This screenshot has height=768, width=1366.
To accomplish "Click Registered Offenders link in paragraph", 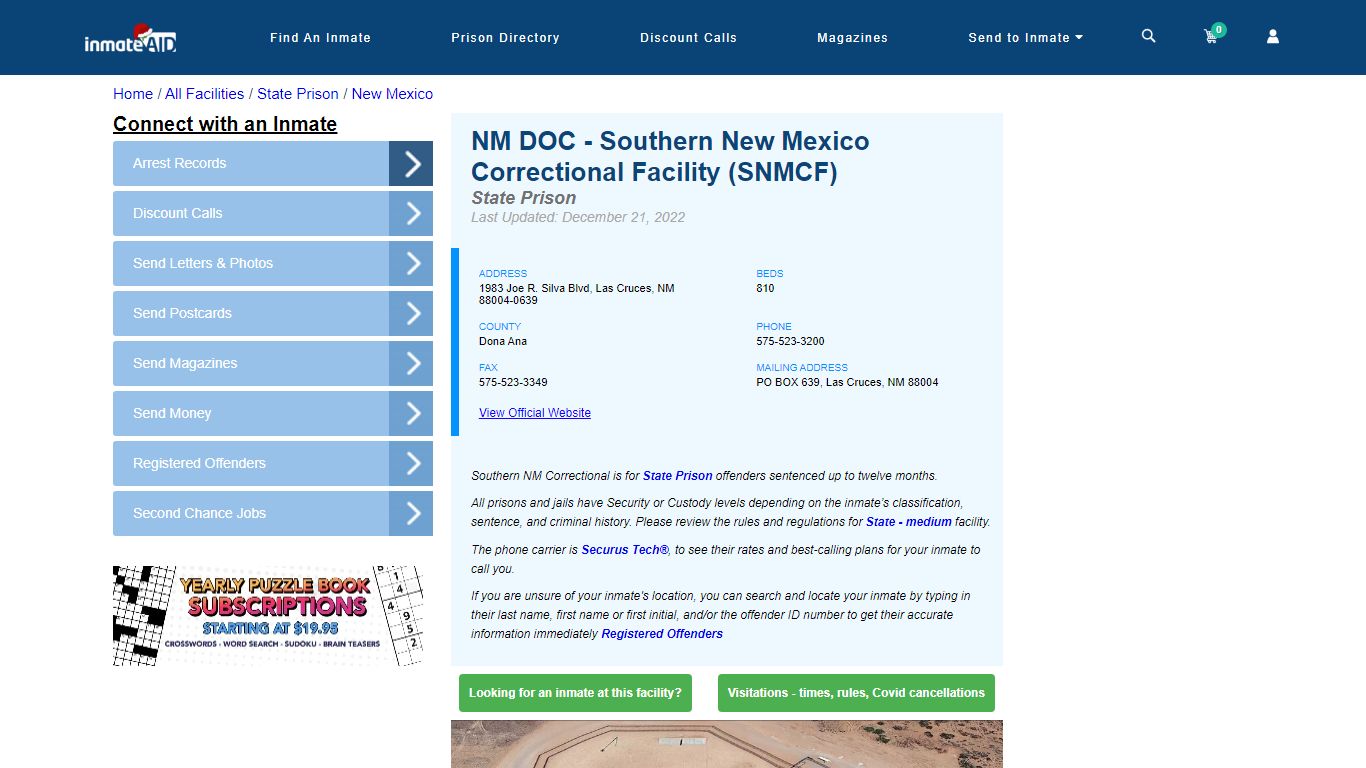I will [662, 634].
